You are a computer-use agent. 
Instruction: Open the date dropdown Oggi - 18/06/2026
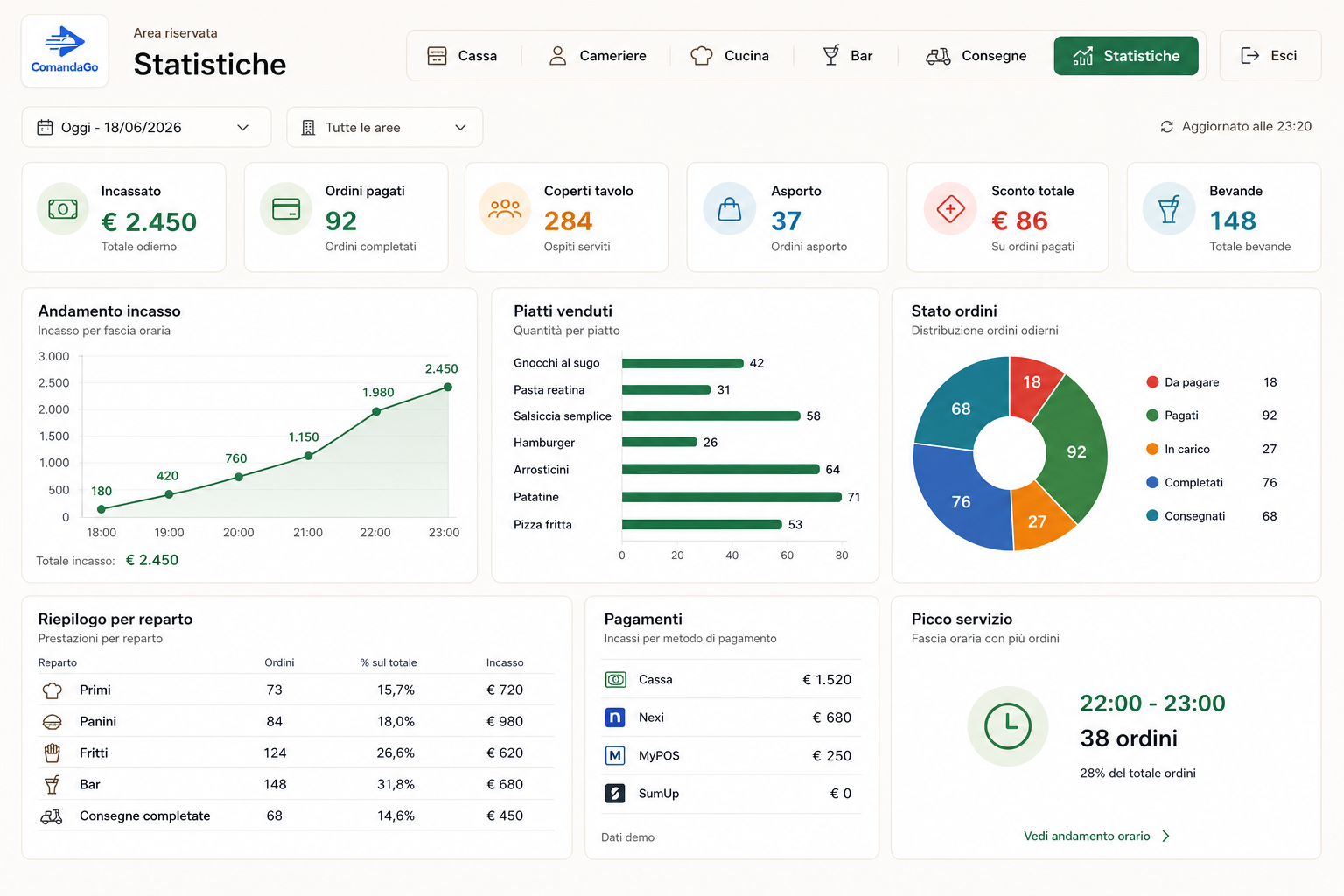(146, 127)
